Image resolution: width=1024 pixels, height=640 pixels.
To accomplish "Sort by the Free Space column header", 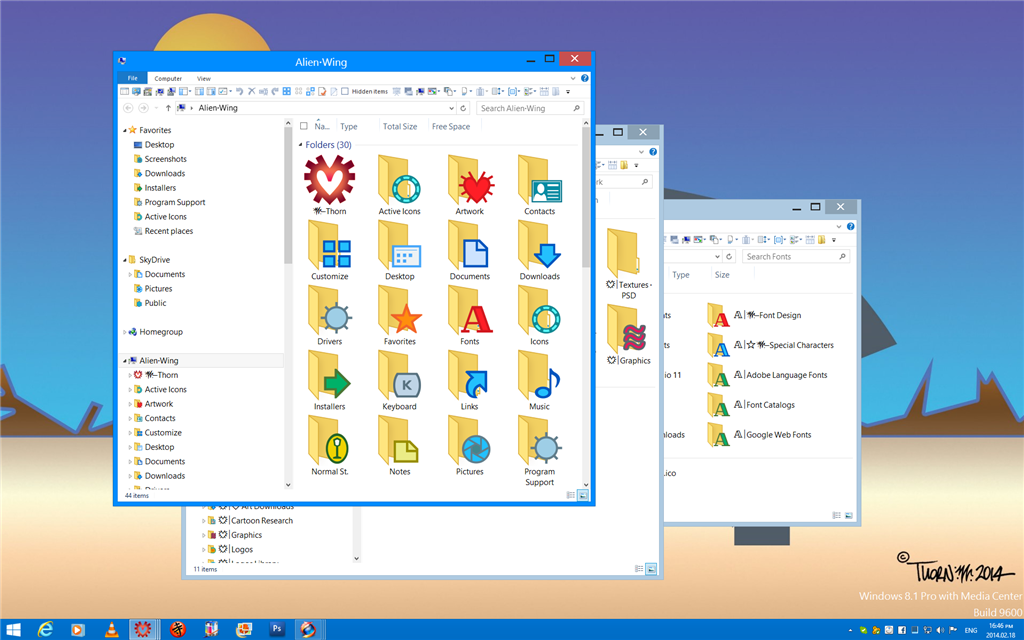I will pyautogui.click(x=451, y=127).
